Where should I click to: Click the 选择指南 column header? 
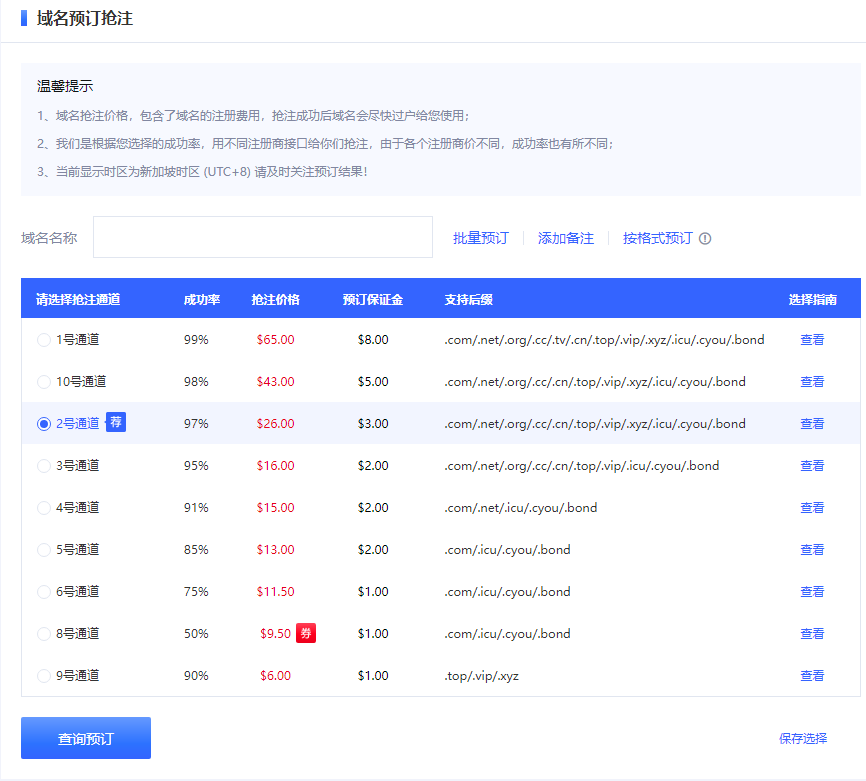[812, 299]
